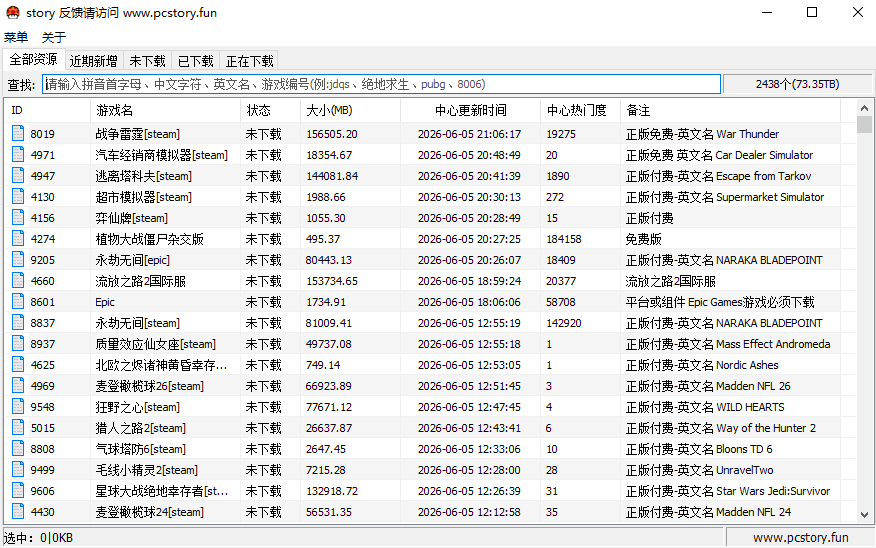Viewport: 876px width, 548px height.
Task: Select the 植物大战僵尸杂交版 game name
Action: point(150,239)
